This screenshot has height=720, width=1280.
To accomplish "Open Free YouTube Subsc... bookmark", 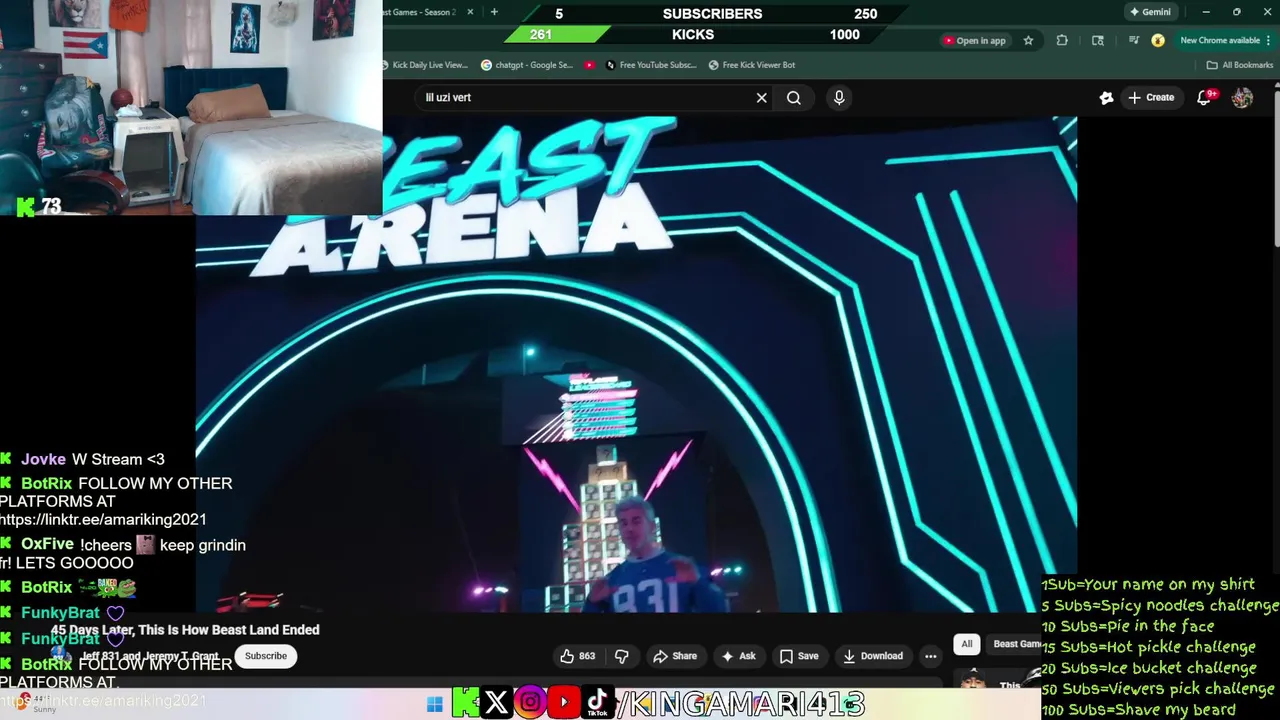I will point(650,65).
